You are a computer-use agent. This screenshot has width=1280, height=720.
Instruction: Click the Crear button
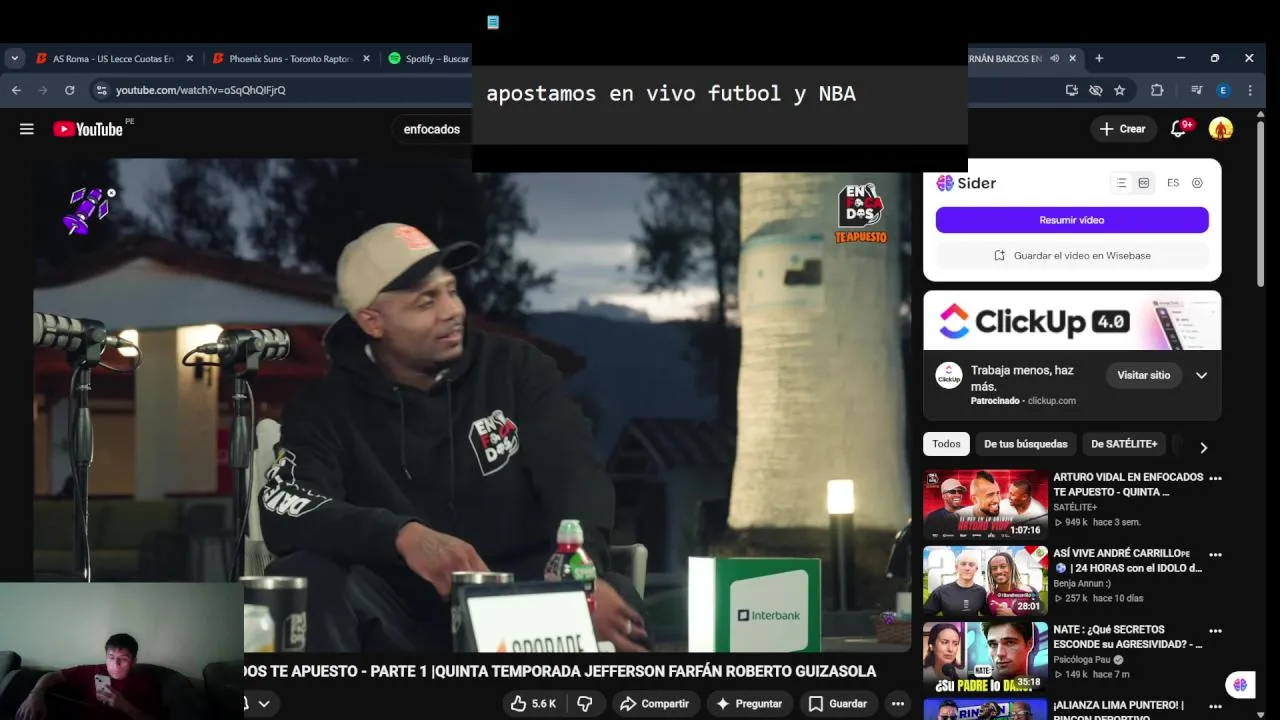[1123, 129]
